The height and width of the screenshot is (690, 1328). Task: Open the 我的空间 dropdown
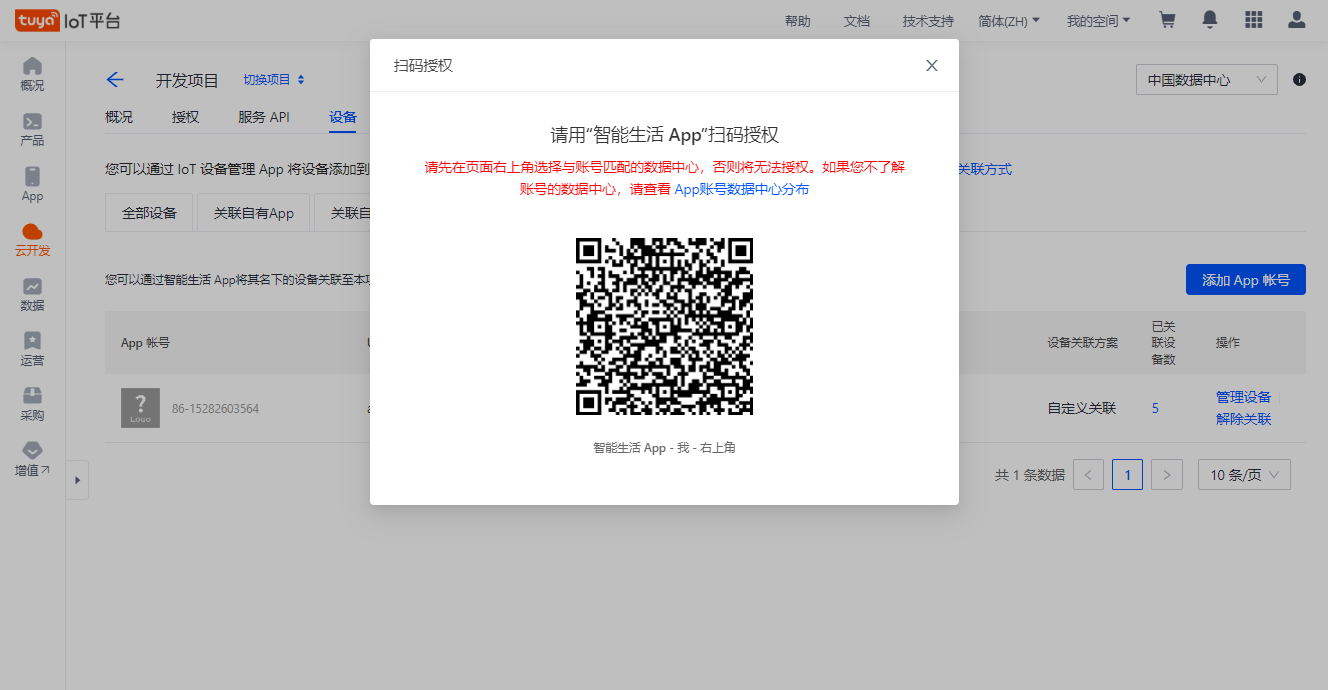(1098, 21)
